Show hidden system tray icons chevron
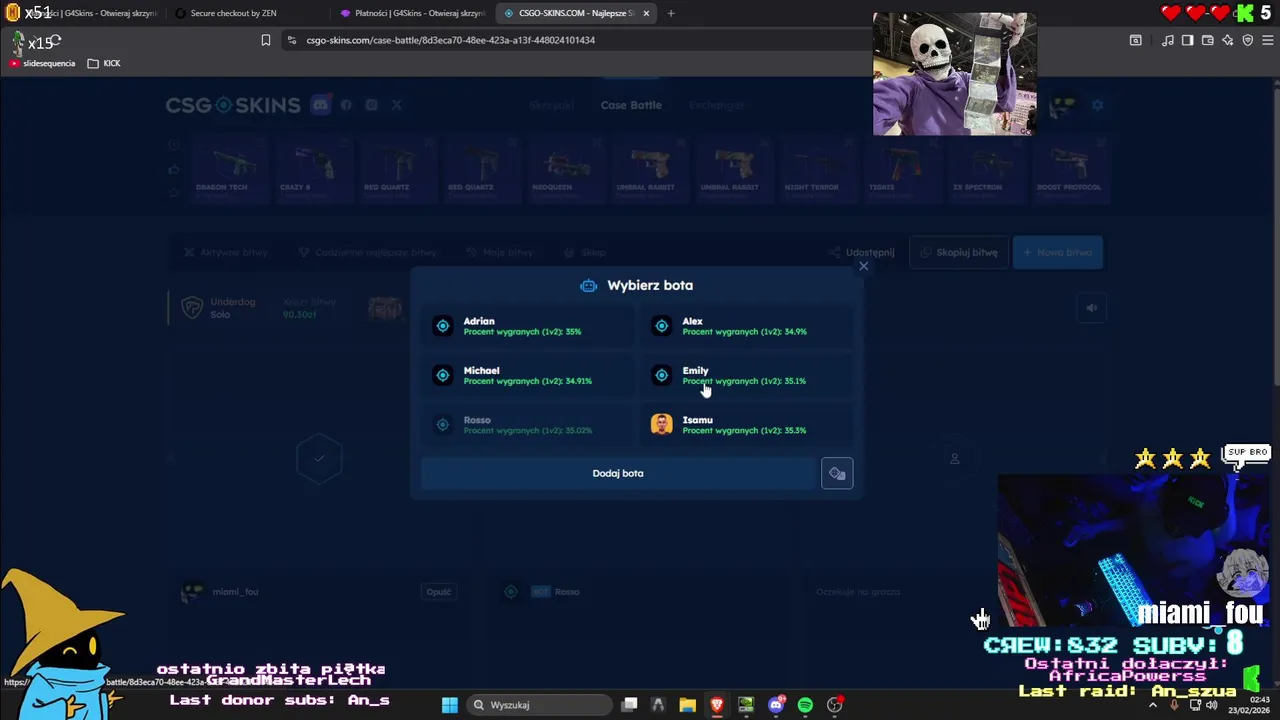 pos(1152,705)
